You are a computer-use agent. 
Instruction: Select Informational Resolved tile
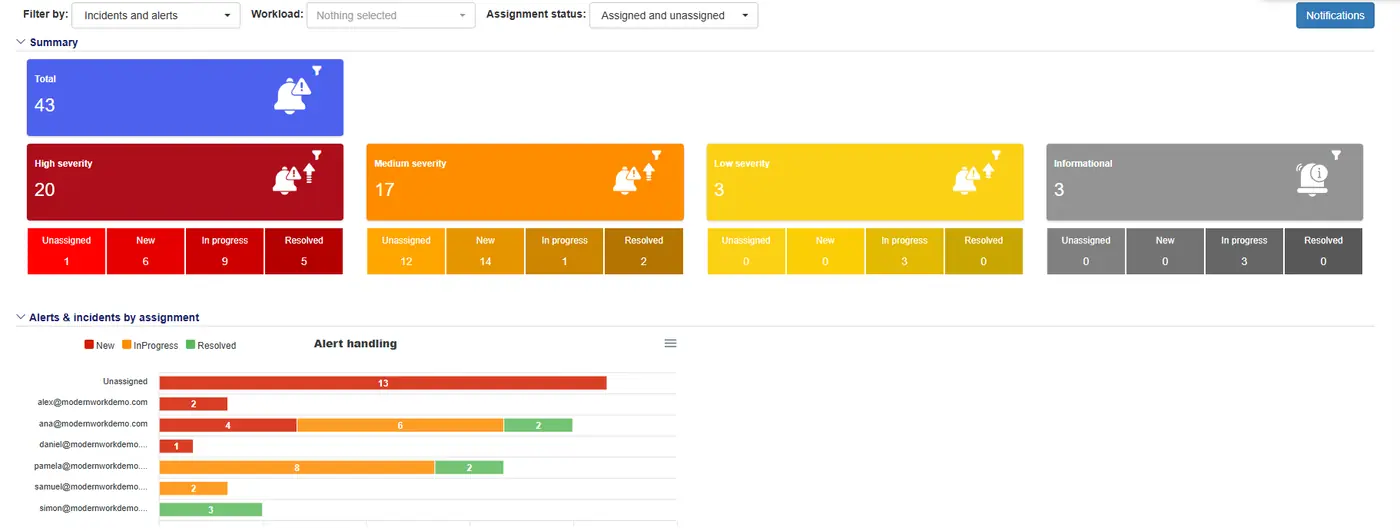point(1323,251)
